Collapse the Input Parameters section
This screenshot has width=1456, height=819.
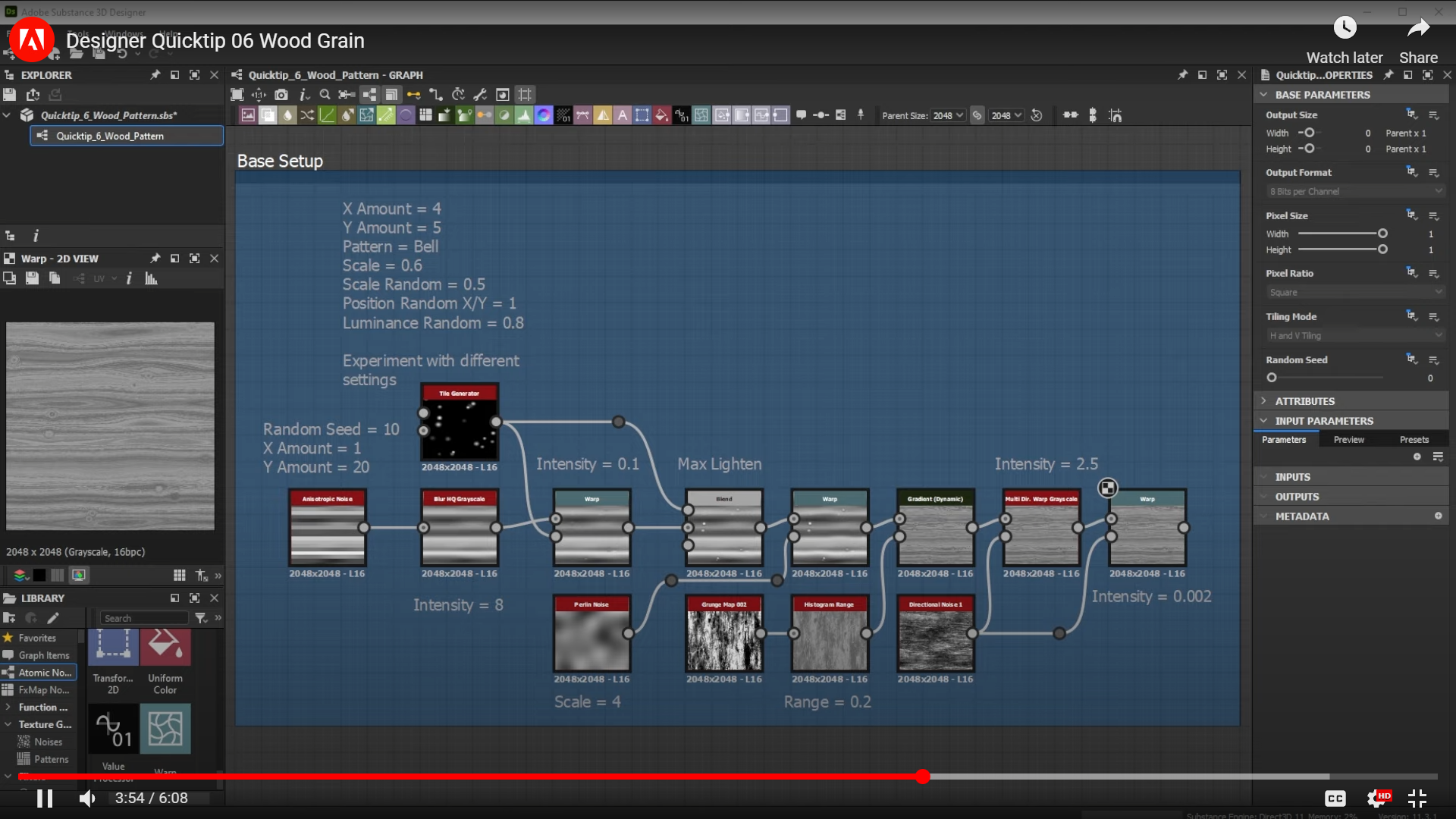tap(1263, 421)
